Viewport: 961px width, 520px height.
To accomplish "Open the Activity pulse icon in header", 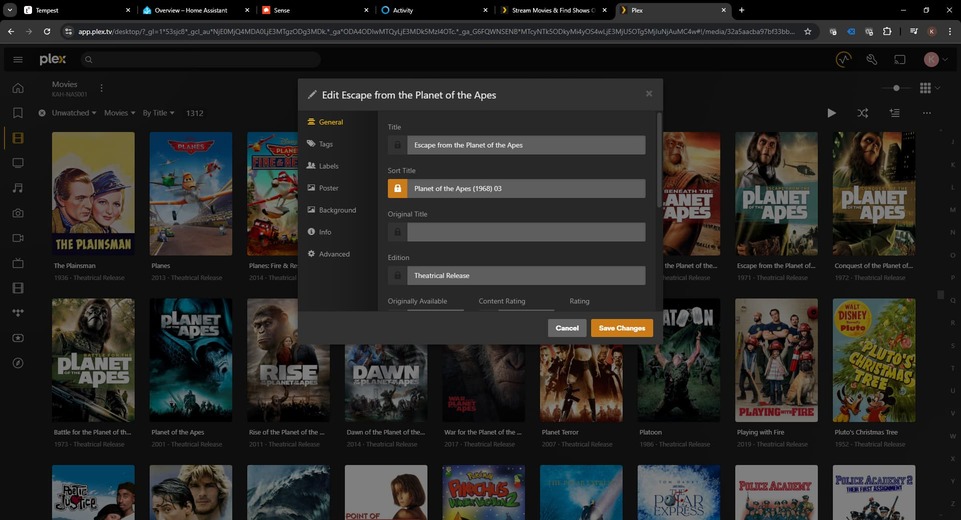I will pos(843,59).
